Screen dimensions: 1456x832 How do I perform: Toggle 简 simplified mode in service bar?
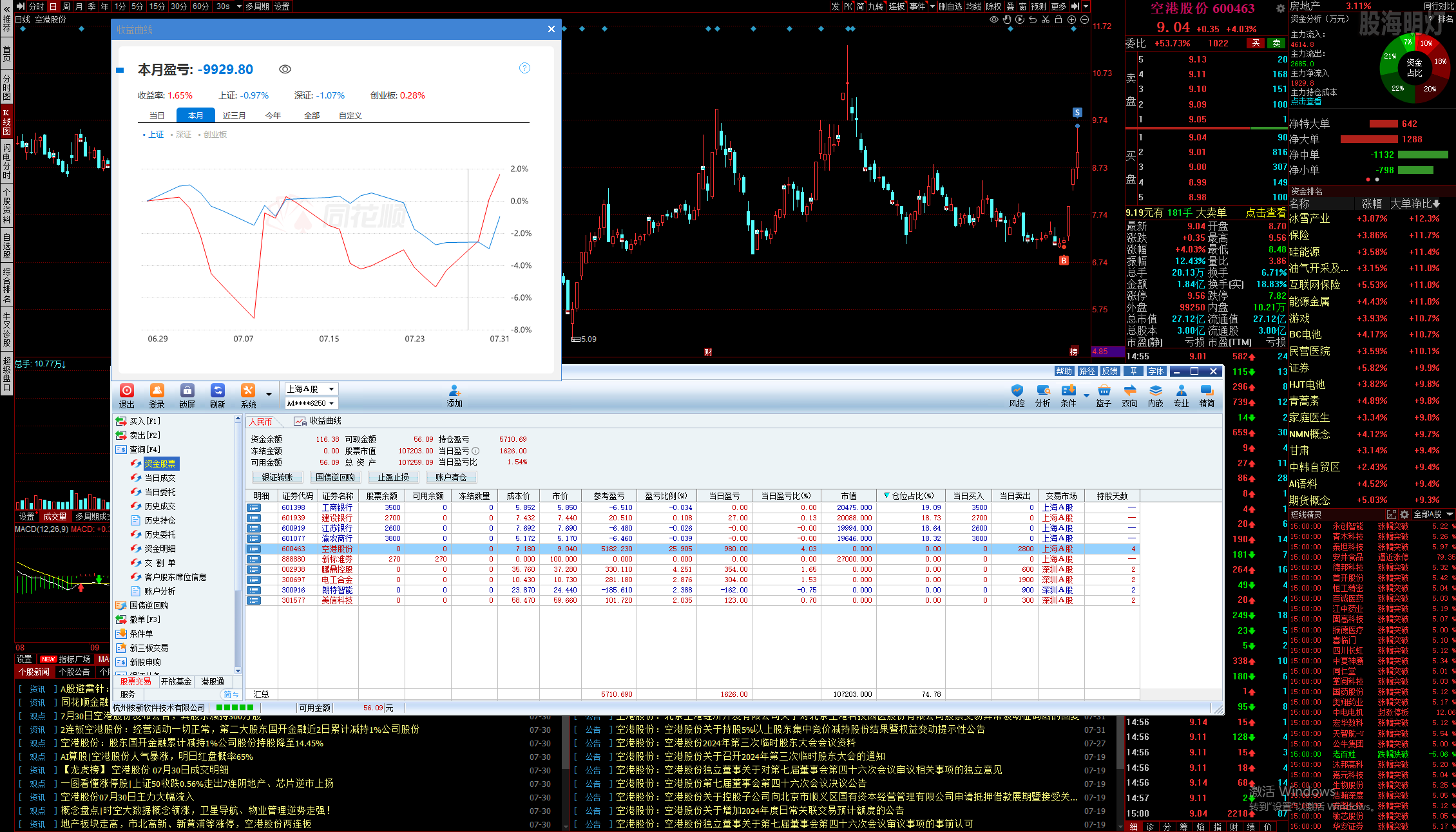(x=231, y=694)
